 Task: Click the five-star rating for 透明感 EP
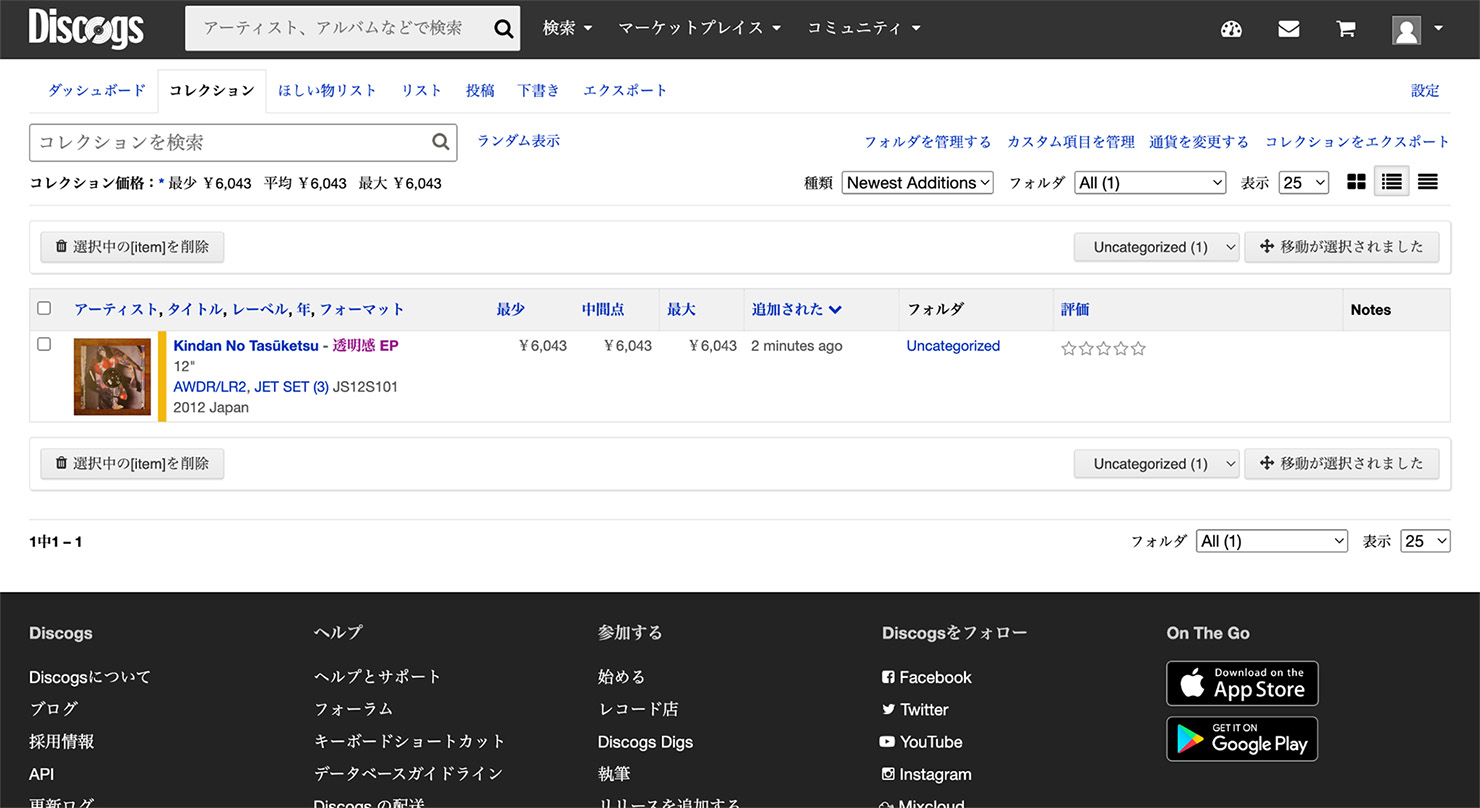coord(1103,348)
